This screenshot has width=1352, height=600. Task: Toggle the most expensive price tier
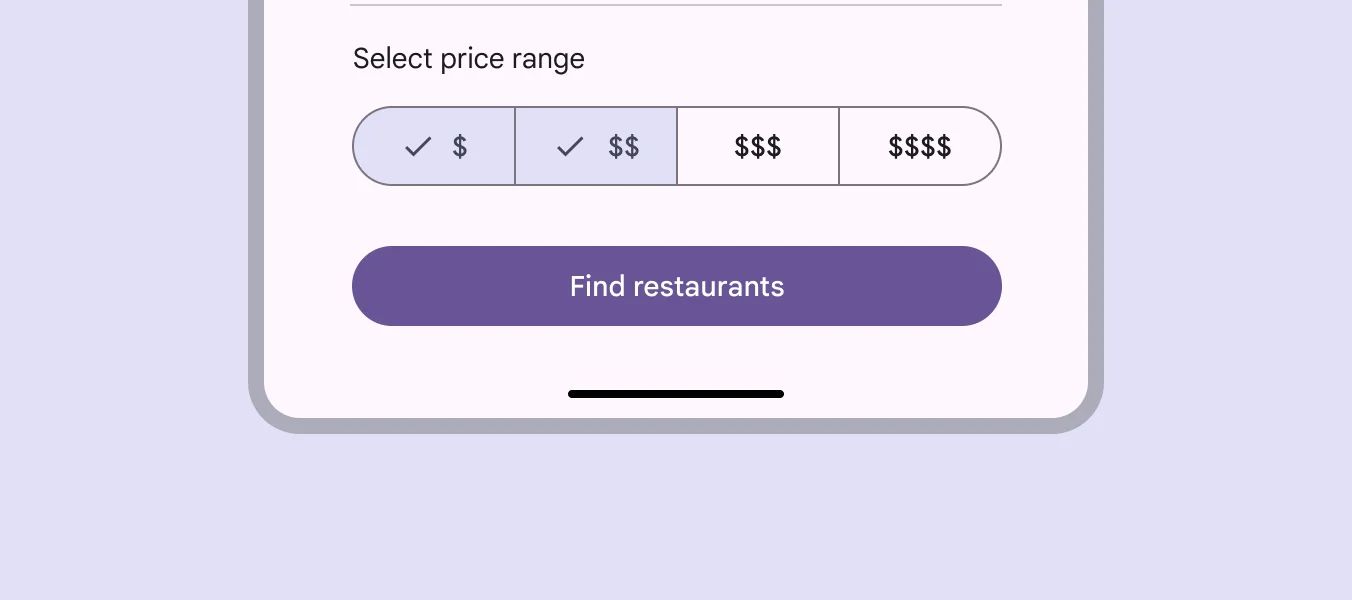click(x=919, y=146)
